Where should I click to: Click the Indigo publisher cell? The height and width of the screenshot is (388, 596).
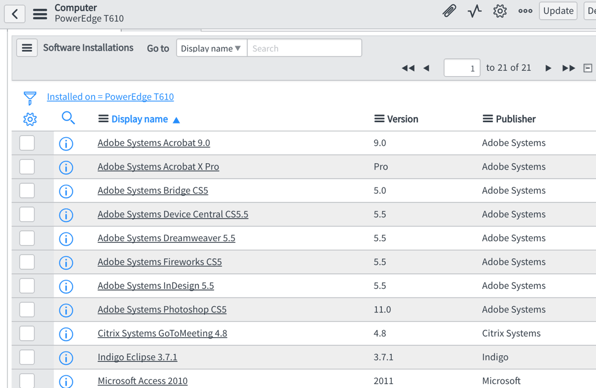click(495, 357)
